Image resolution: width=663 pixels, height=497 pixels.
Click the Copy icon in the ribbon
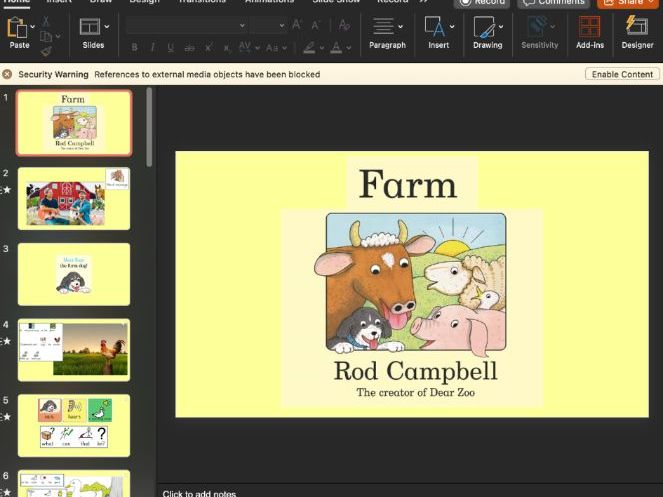coord(45,36)
